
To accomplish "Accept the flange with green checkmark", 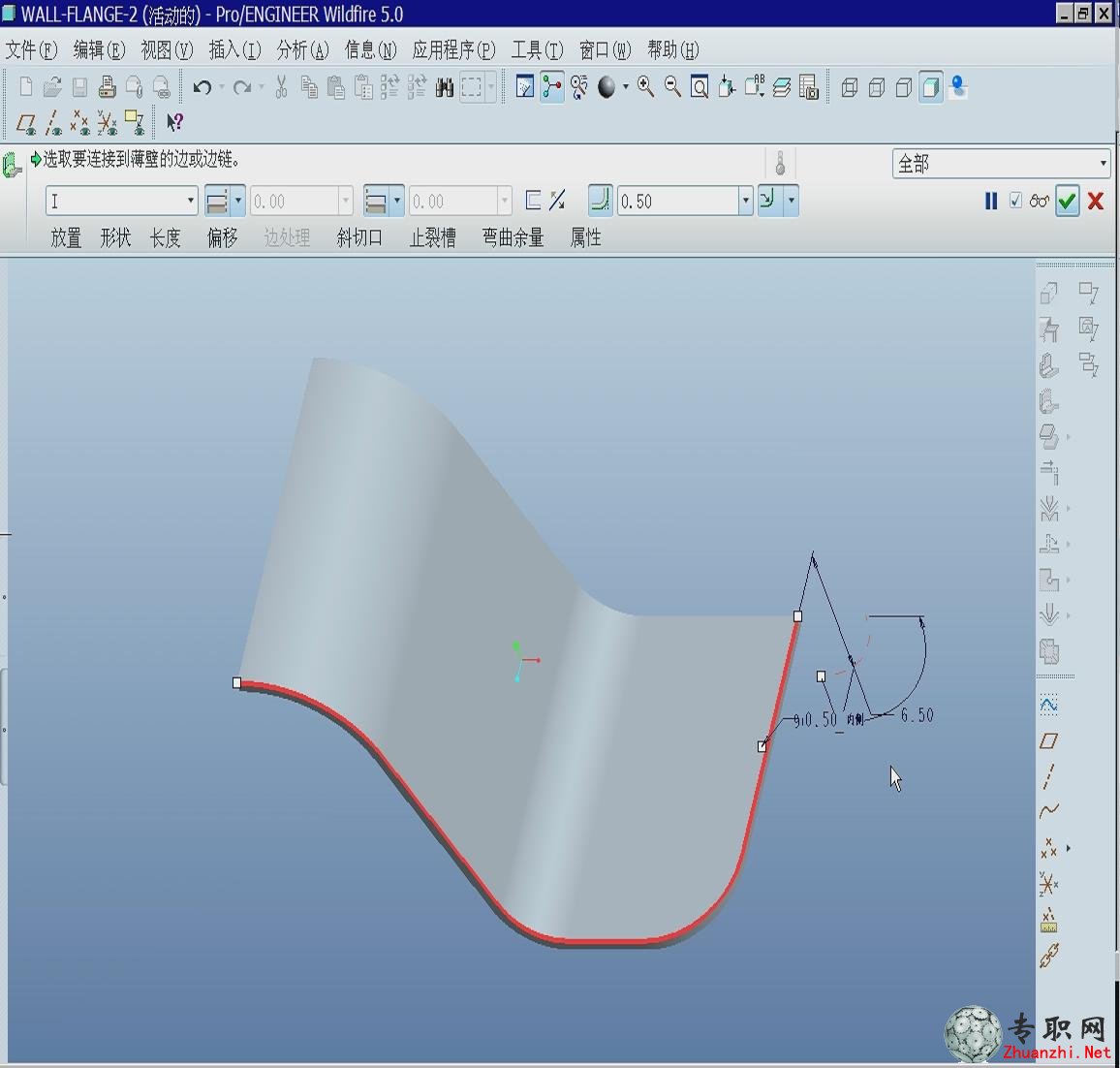I will (x=1067, y=201).
